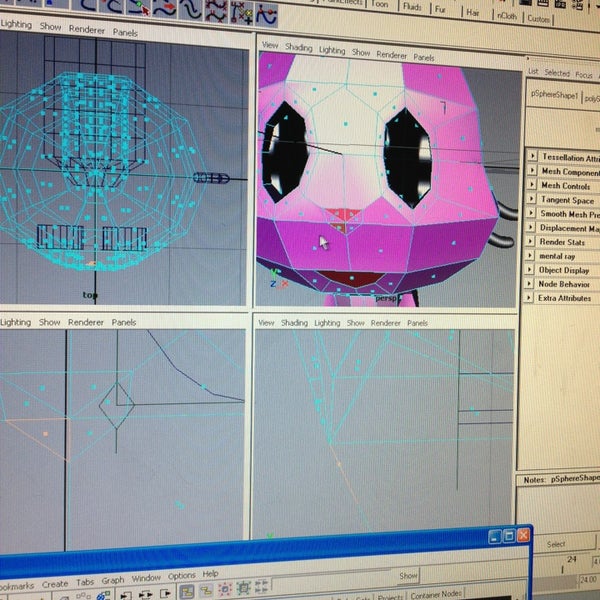Image resolution: width=600 pixels, height=600 pixels.
Task: Open the Show menu in the top viewport
Action: click(51, 27)
